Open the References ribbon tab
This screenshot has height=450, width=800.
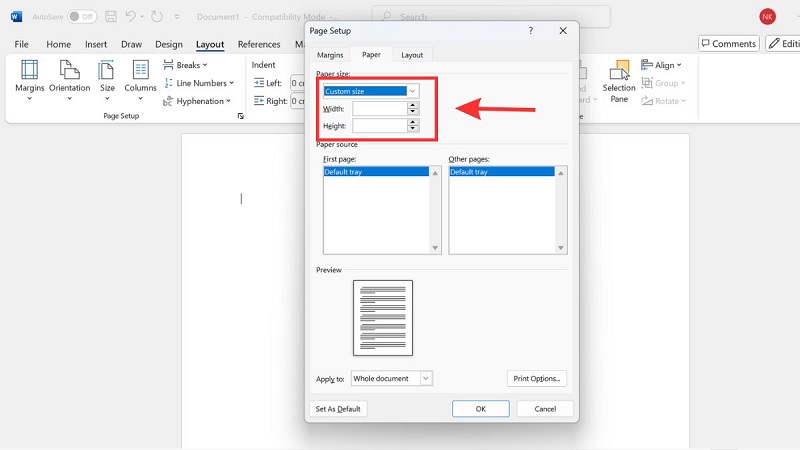point(259,44)
